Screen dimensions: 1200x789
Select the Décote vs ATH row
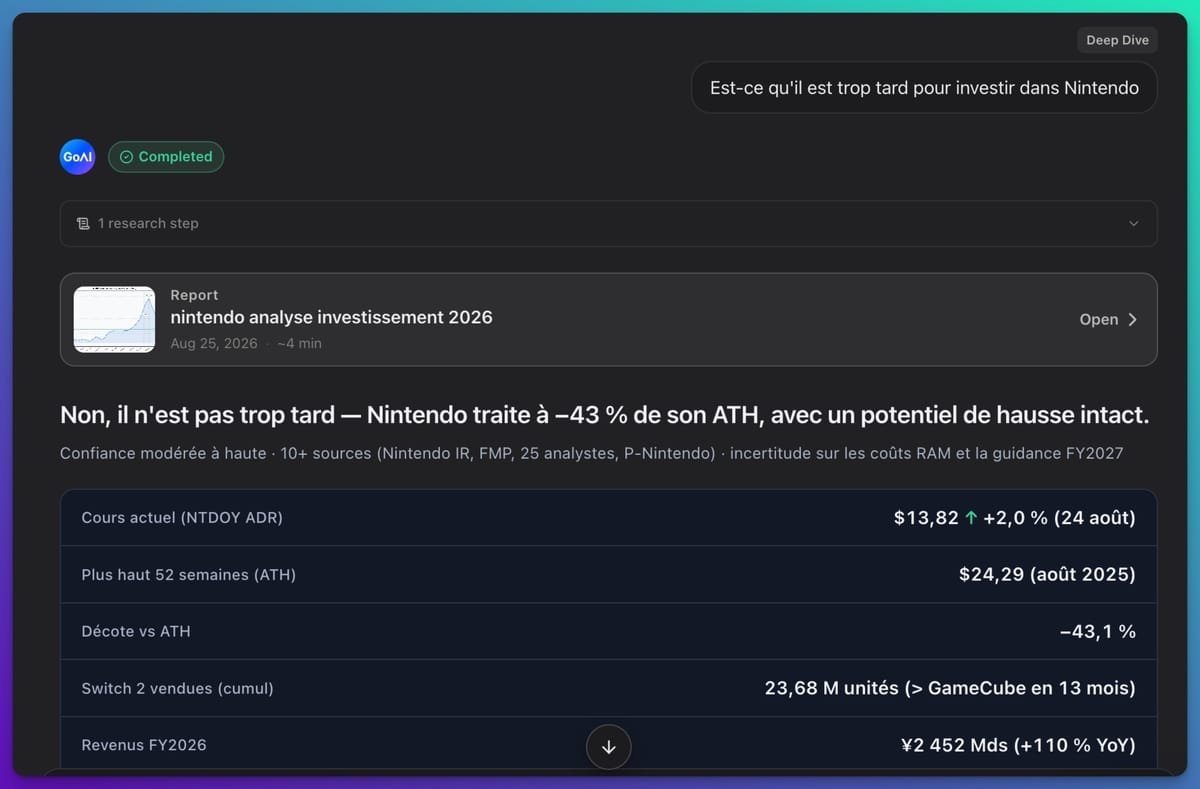(608, 632)
